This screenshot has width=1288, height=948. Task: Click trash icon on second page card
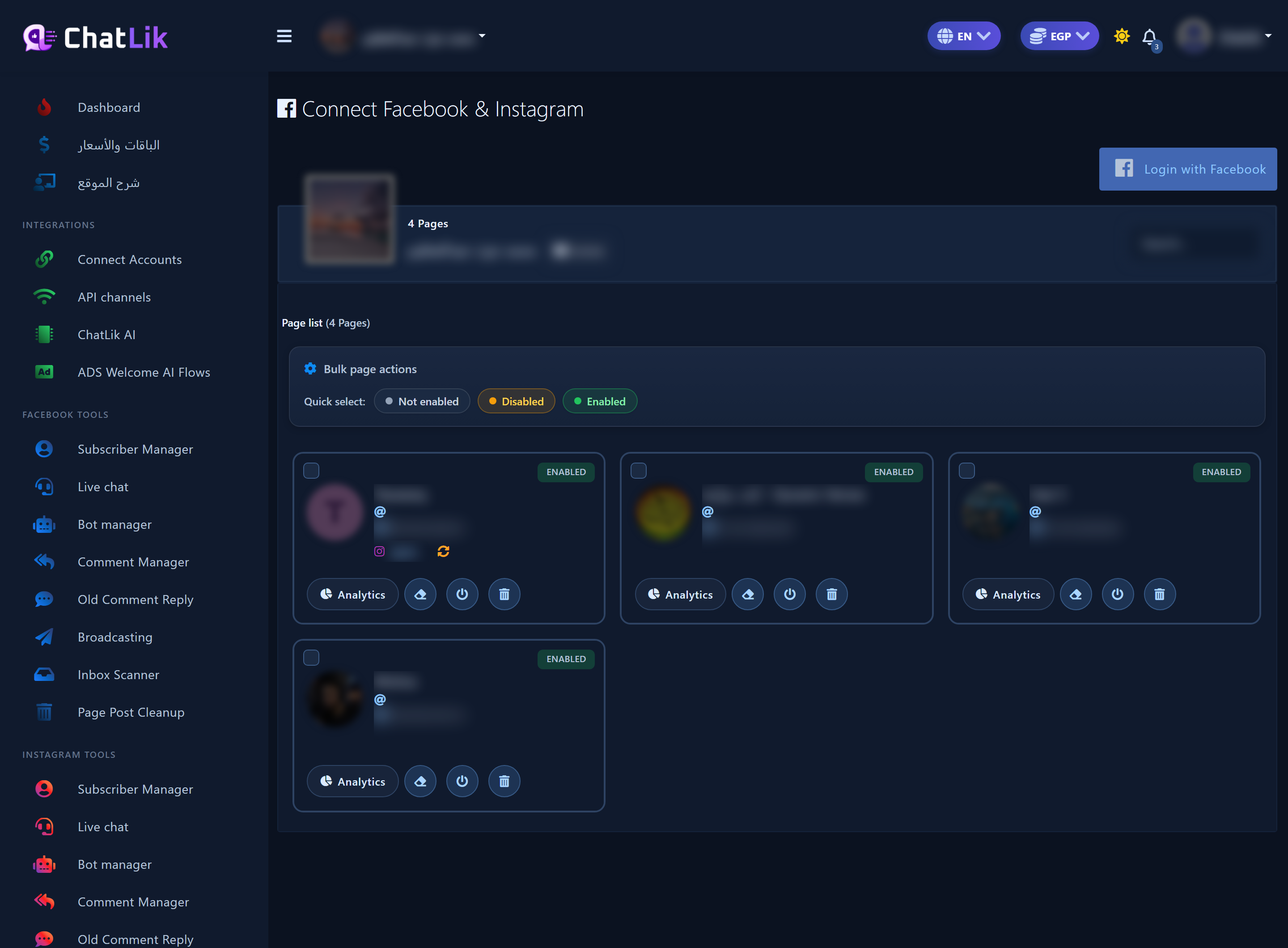(832, 595)
